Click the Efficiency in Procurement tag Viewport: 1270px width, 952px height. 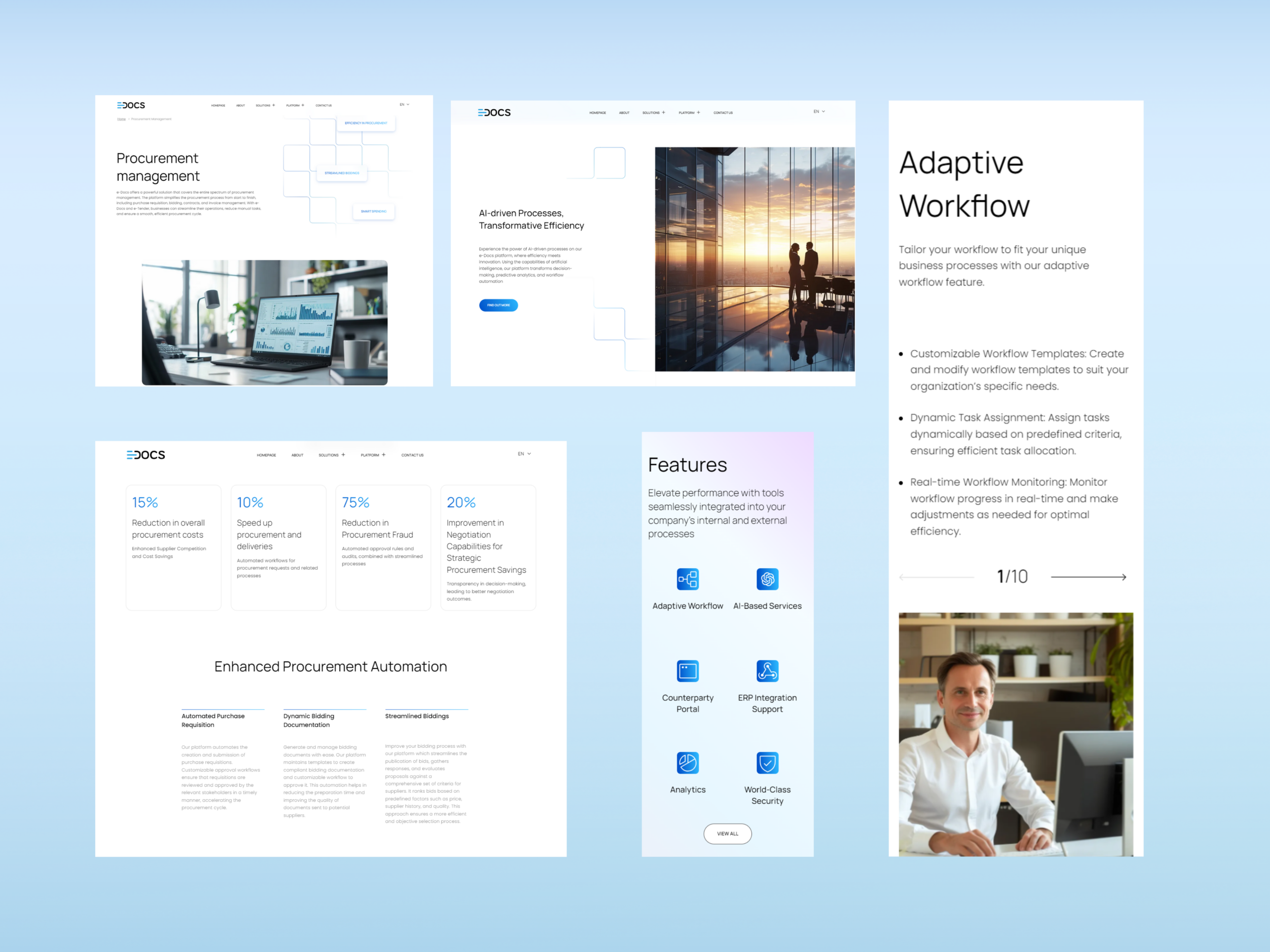coord(366,123)
